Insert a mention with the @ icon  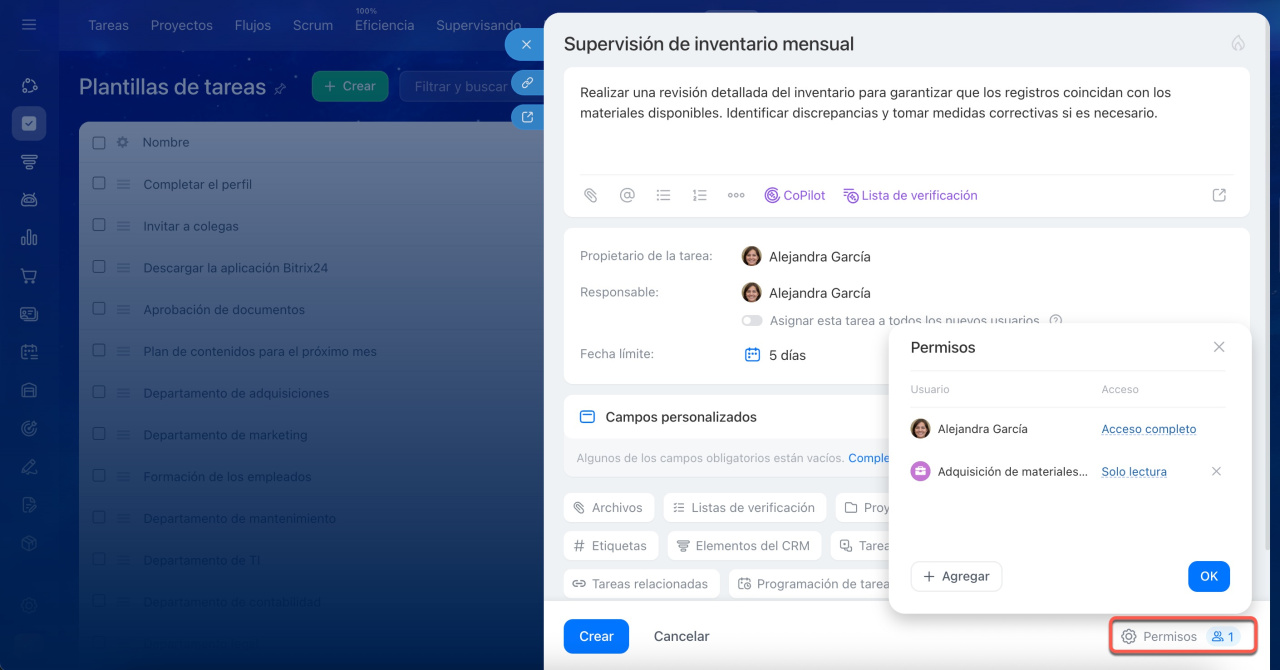click(627, 196)
